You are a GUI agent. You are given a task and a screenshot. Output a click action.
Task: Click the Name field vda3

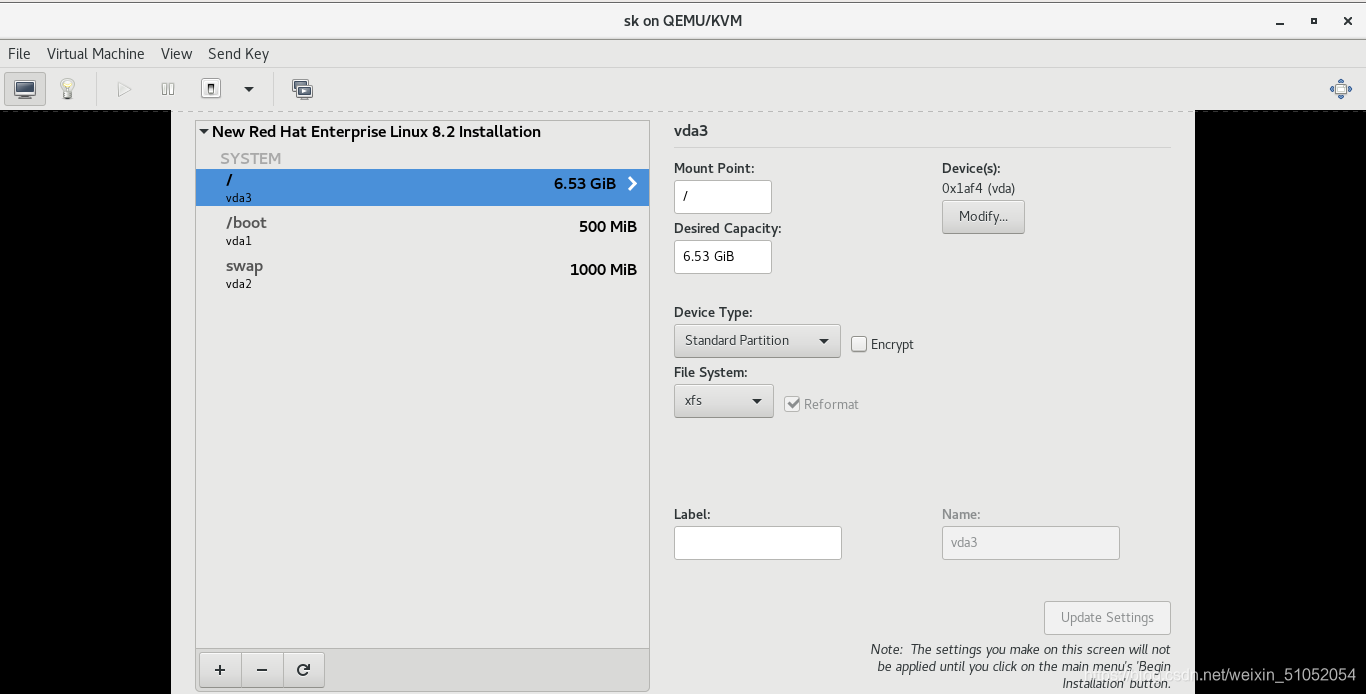(x=1031, y=543)
